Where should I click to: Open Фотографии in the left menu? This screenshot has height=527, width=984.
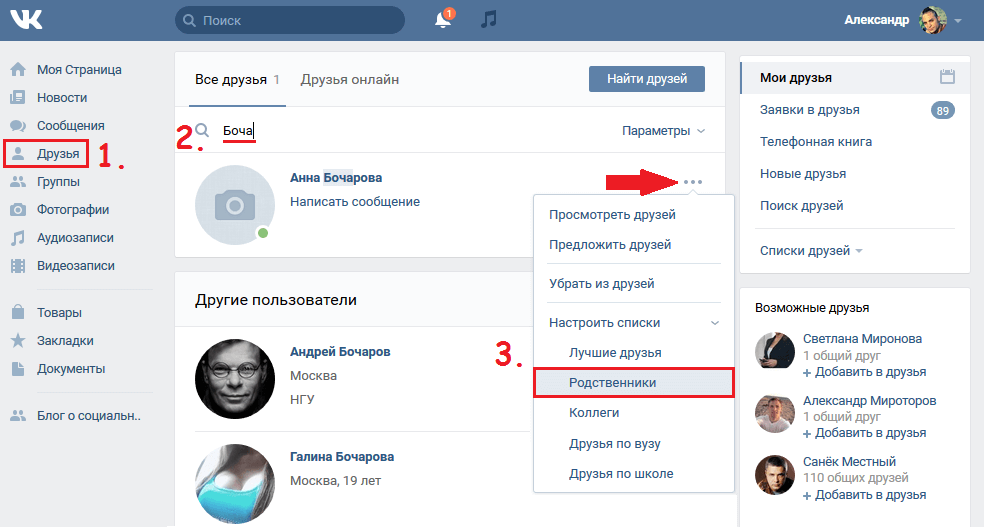(x=72, y=210)
